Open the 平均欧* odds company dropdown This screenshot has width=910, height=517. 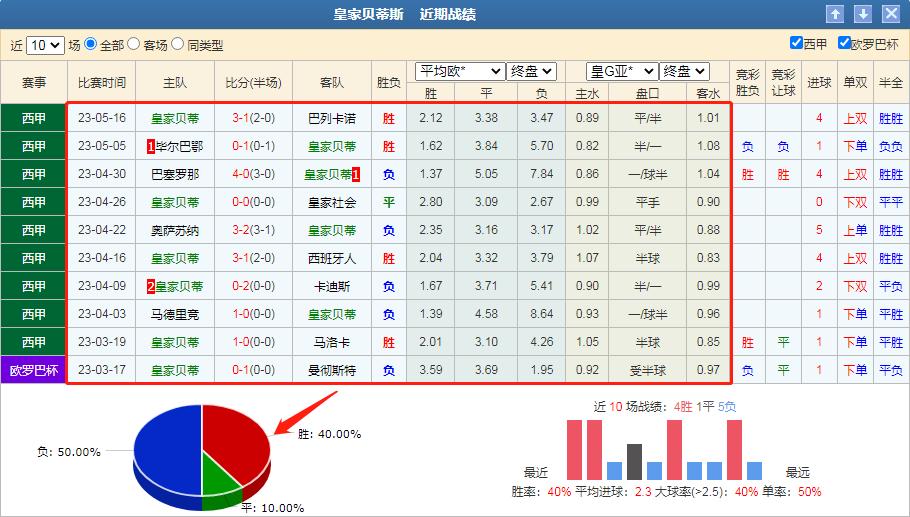(460, 71)
